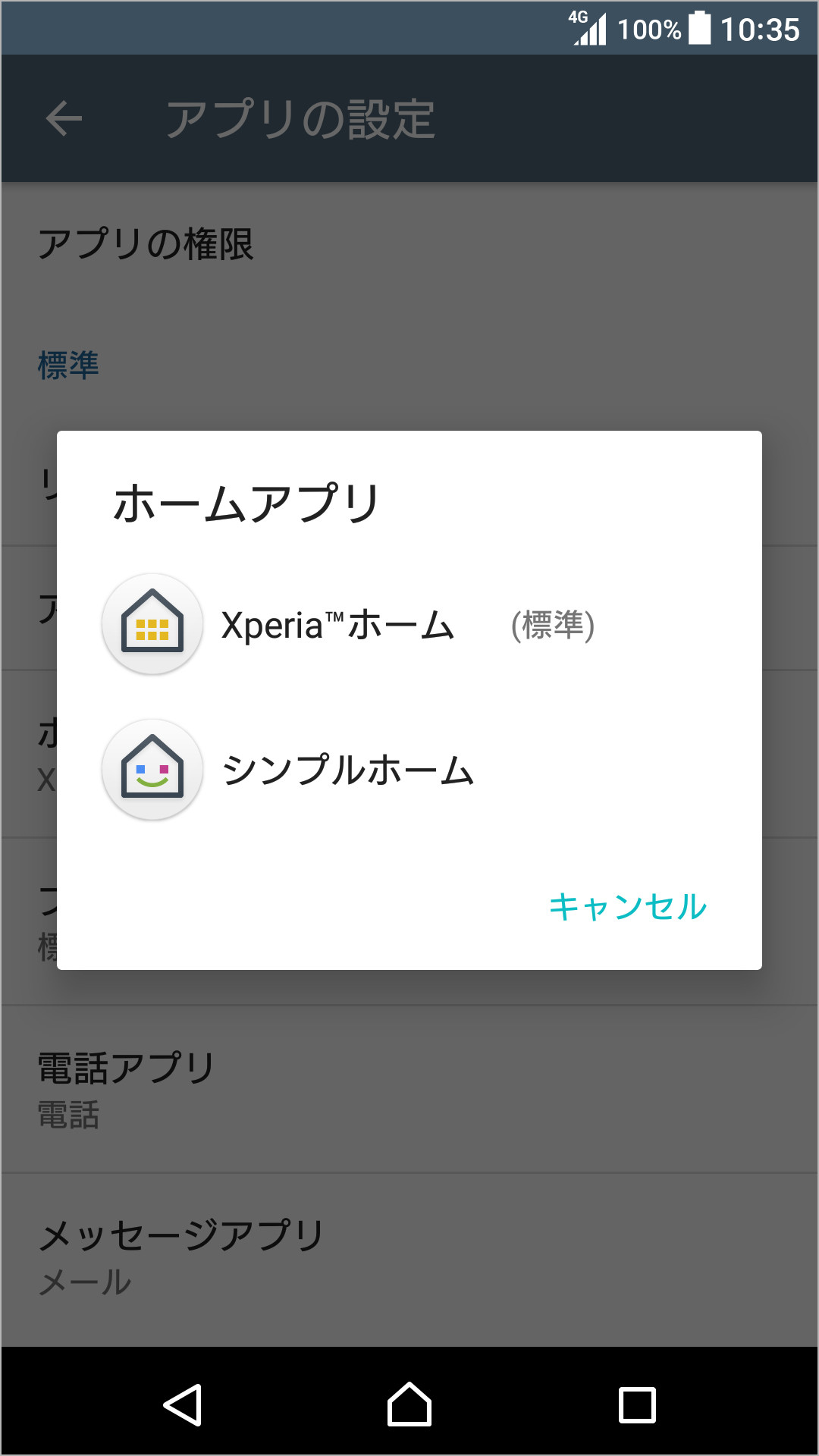Tap the ホームアプリ dialog title
819x1456 pixels.
pyautogui.click(x=246, y=504)
